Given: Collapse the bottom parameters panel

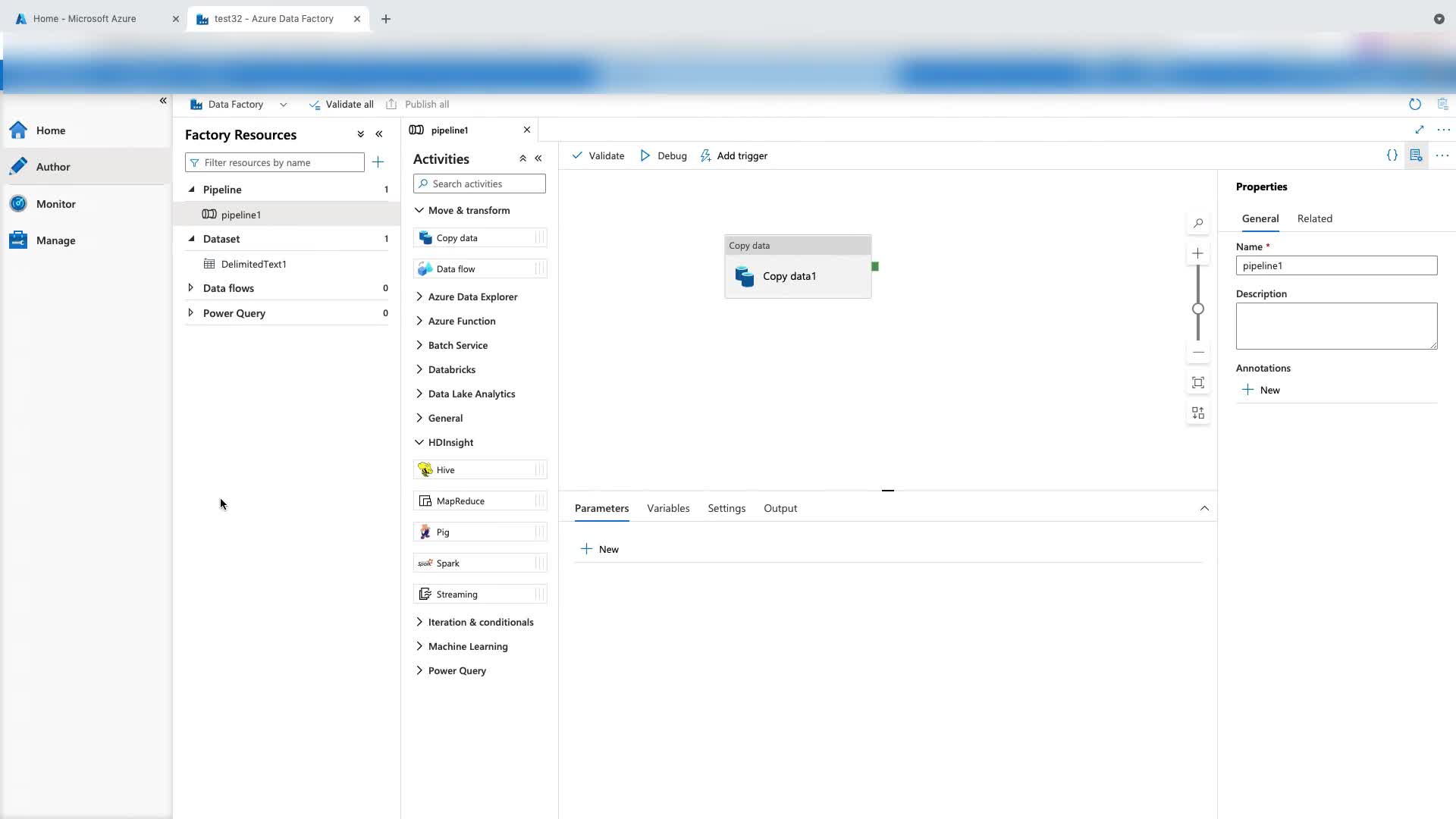Looking at the screenshot, I should (1204, 509).
